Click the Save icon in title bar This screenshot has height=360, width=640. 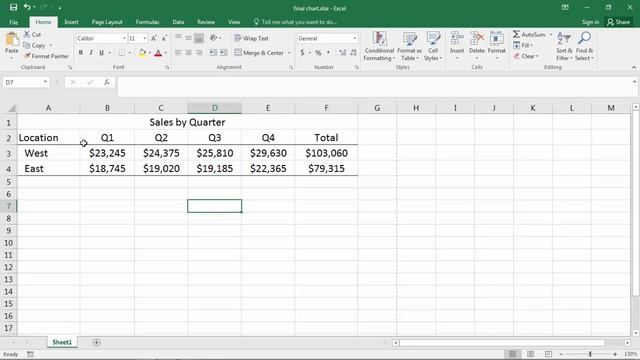click(13, 7)
